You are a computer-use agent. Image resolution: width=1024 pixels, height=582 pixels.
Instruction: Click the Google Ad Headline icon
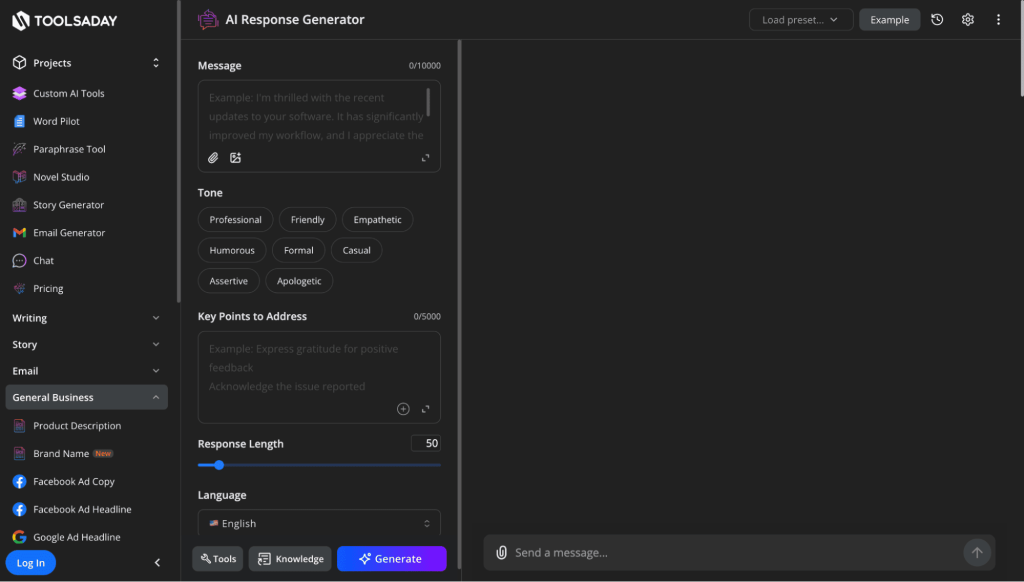pyautogui.click(x=20, y=537)
